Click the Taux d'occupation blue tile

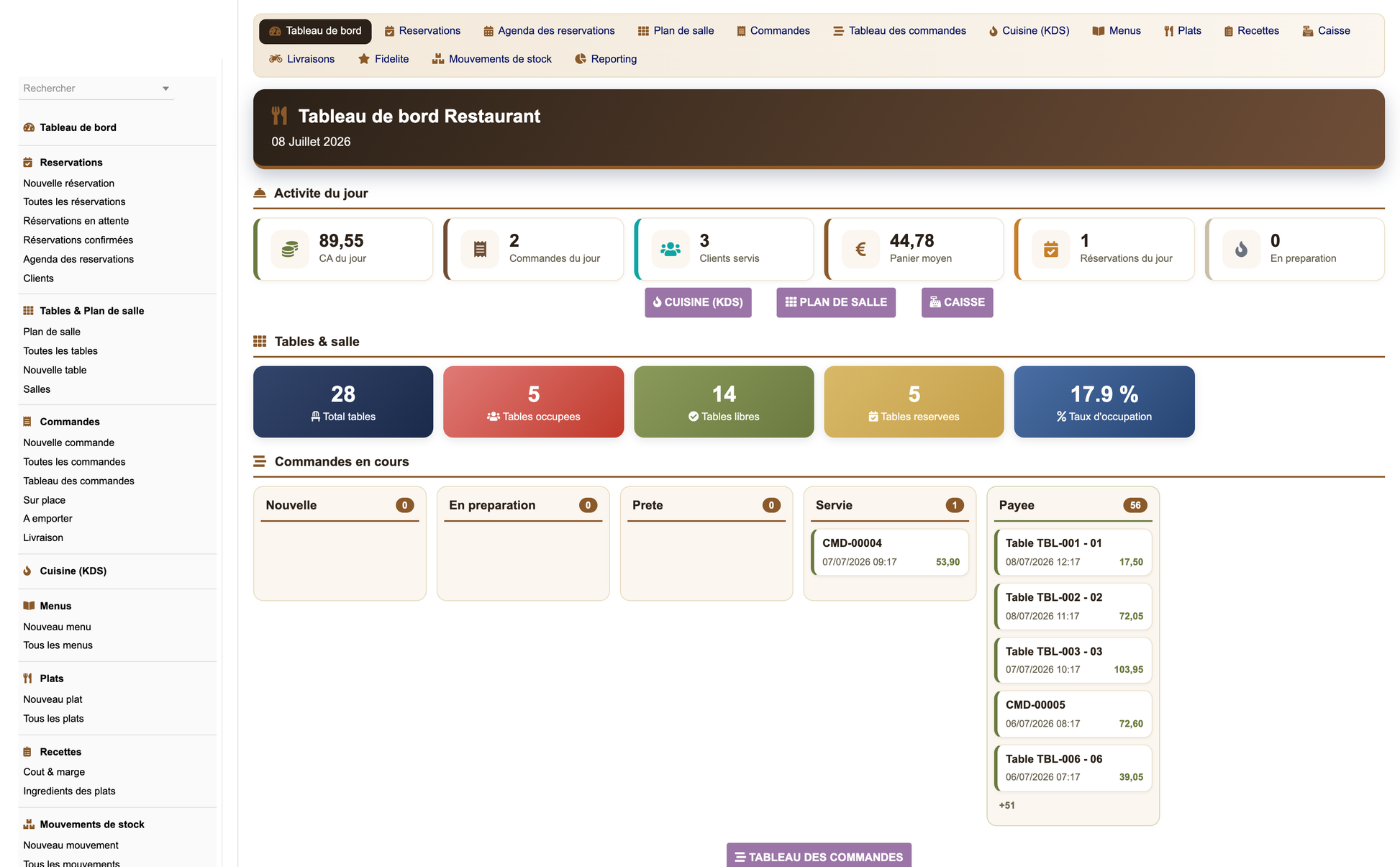coord(1104,401)
